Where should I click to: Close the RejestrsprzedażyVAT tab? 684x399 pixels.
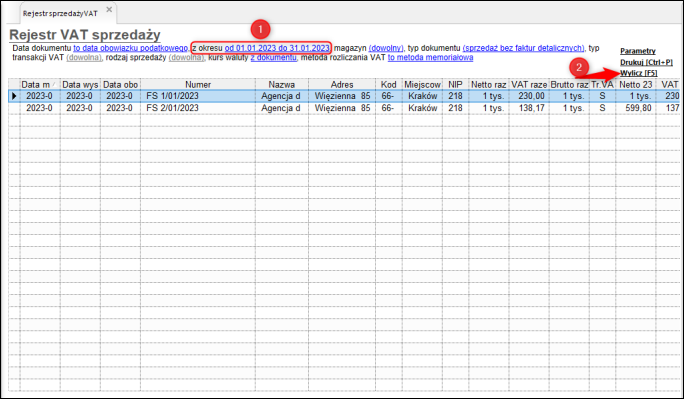click(x=109, y=9)
